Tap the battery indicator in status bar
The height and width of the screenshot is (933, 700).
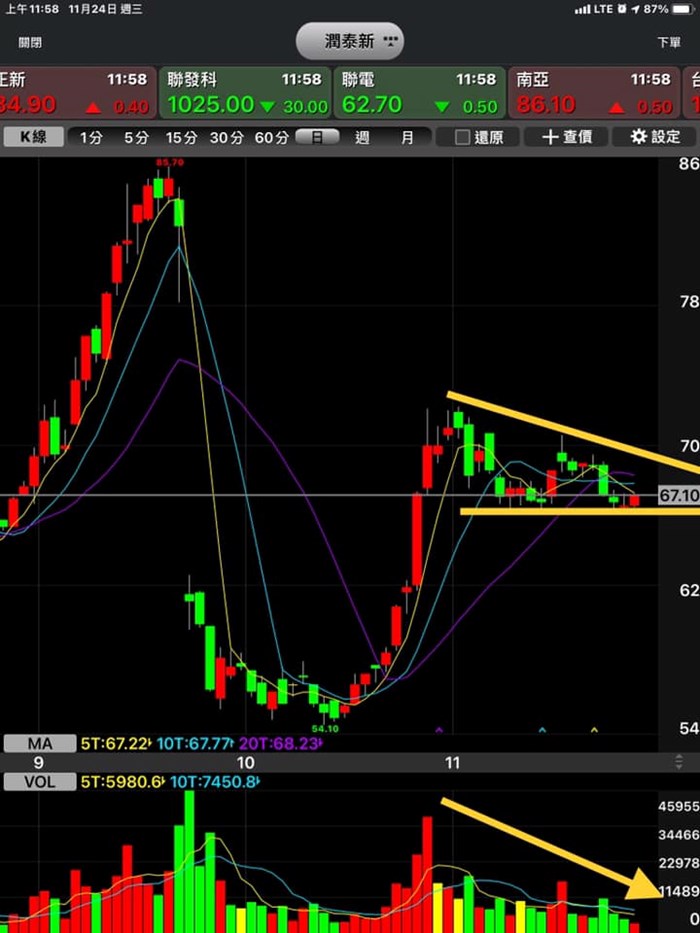coord(681,8)
